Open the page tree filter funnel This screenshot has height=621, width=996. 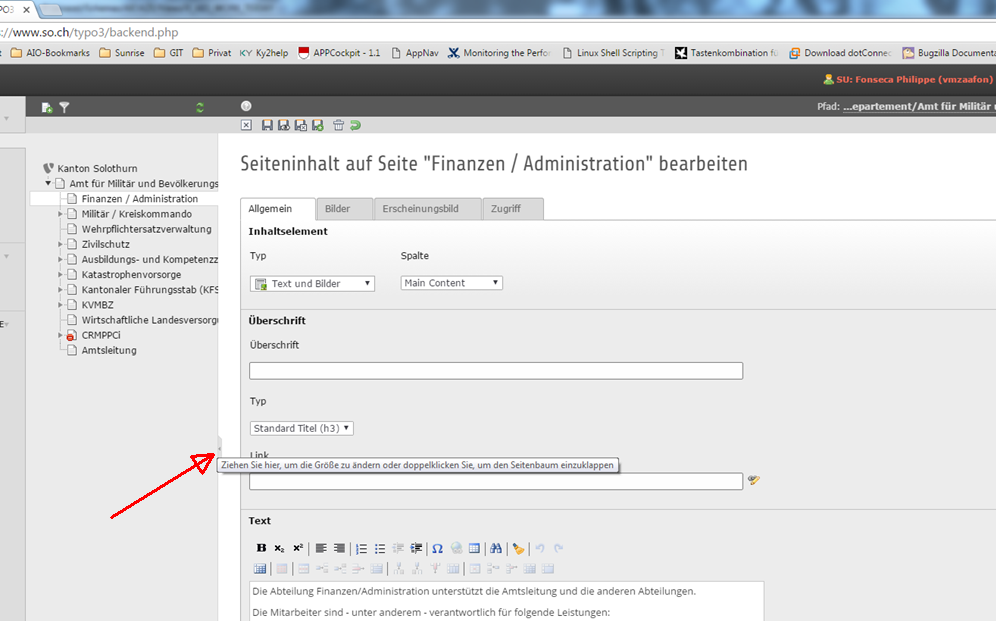click(64, 107)
